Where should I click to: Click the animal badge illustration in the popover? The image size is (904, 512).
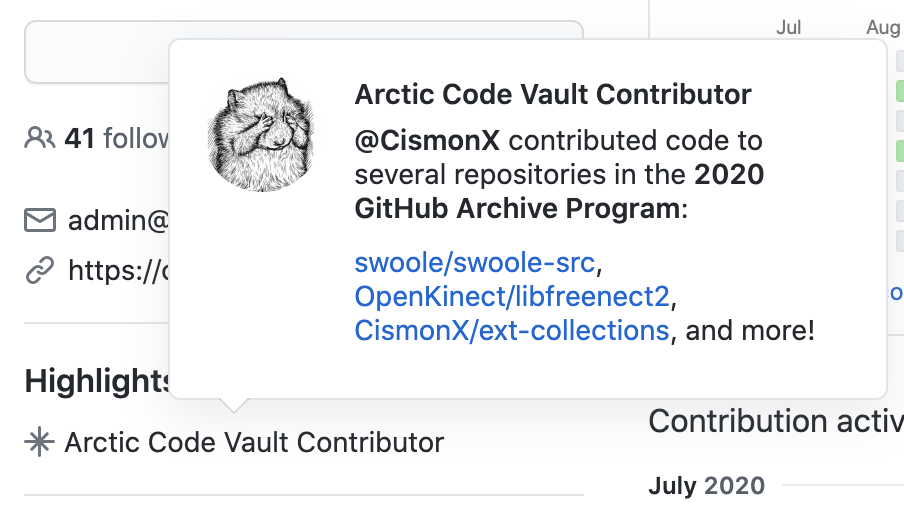(x=260, y=135)
